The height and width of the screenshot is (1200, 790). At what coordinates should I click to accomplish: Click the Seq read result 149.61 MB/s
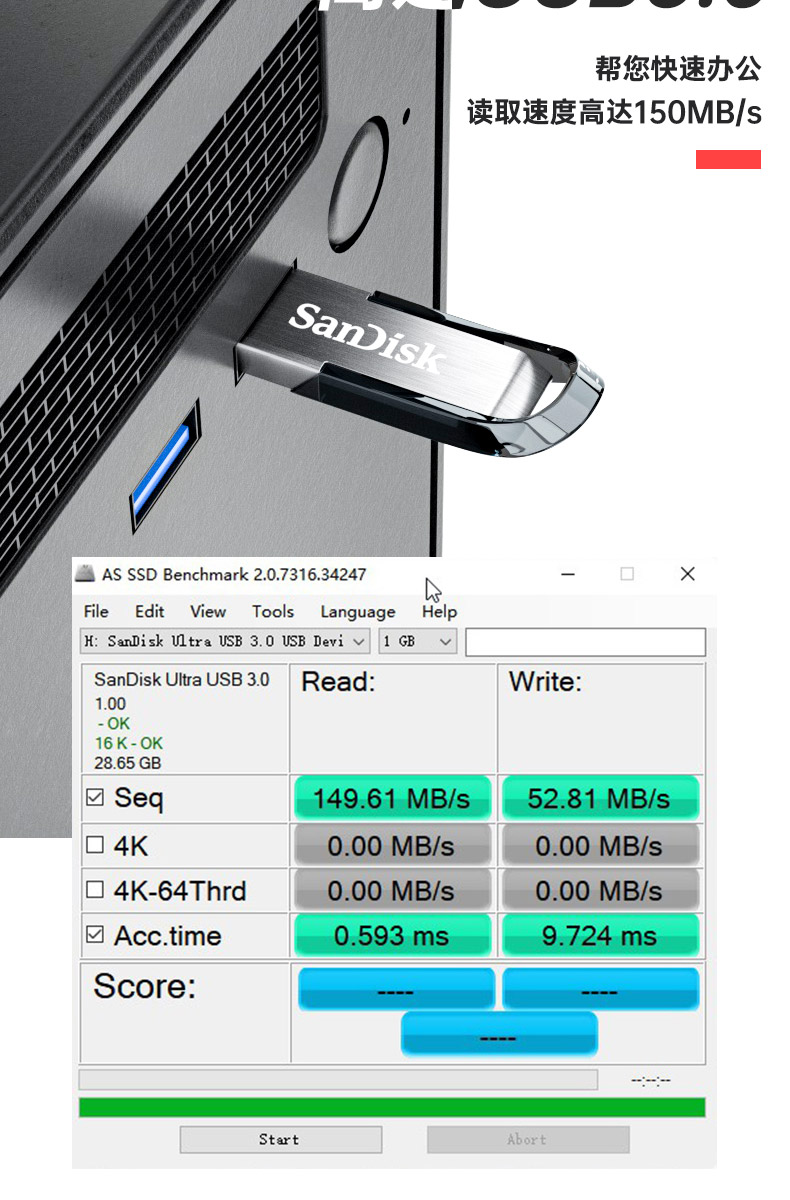[x=392, y=798]
